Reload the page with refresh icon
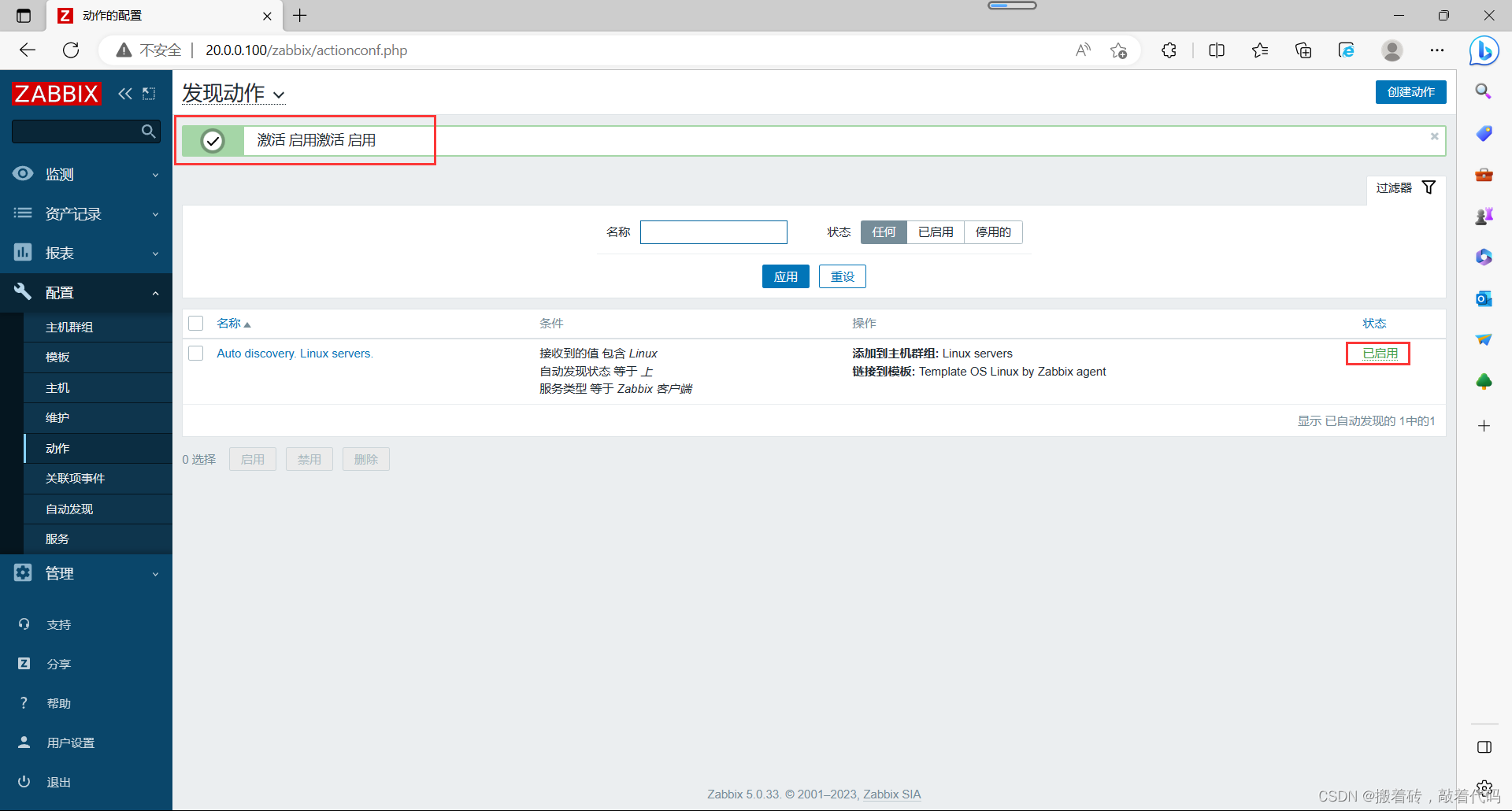 pyautogui.click(x=71, y=50)
